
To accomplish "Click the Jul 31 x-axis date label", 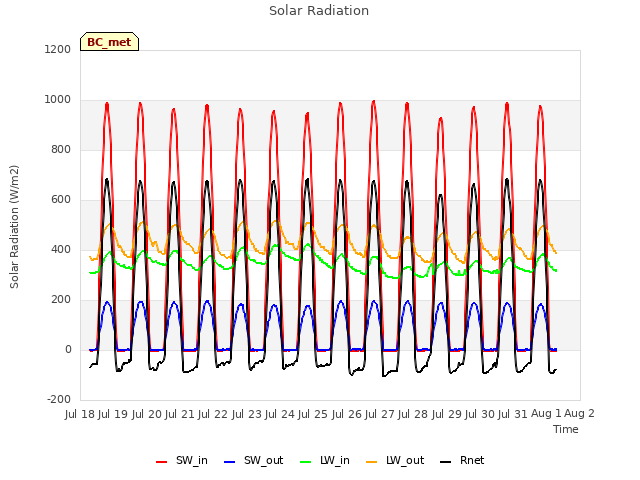I will click(x=513, y=414).
